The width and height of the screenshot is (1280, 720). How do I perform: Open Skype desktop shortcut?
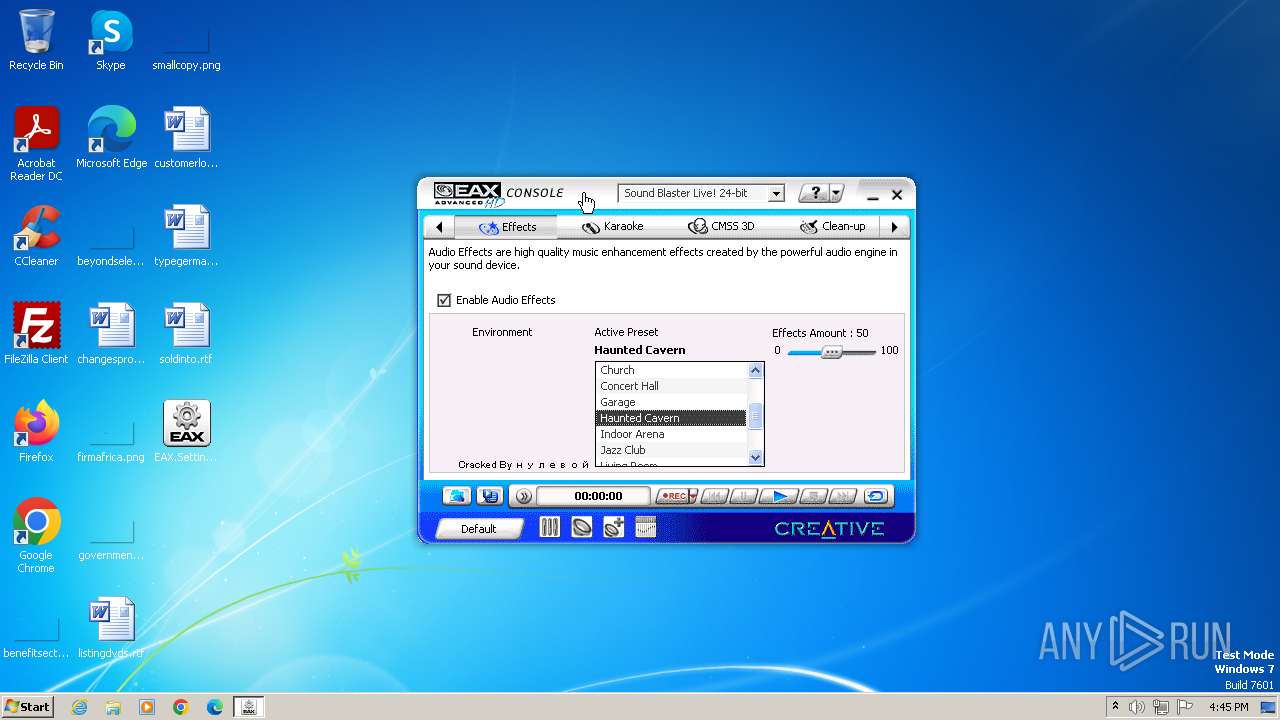[x=111, y=40]
